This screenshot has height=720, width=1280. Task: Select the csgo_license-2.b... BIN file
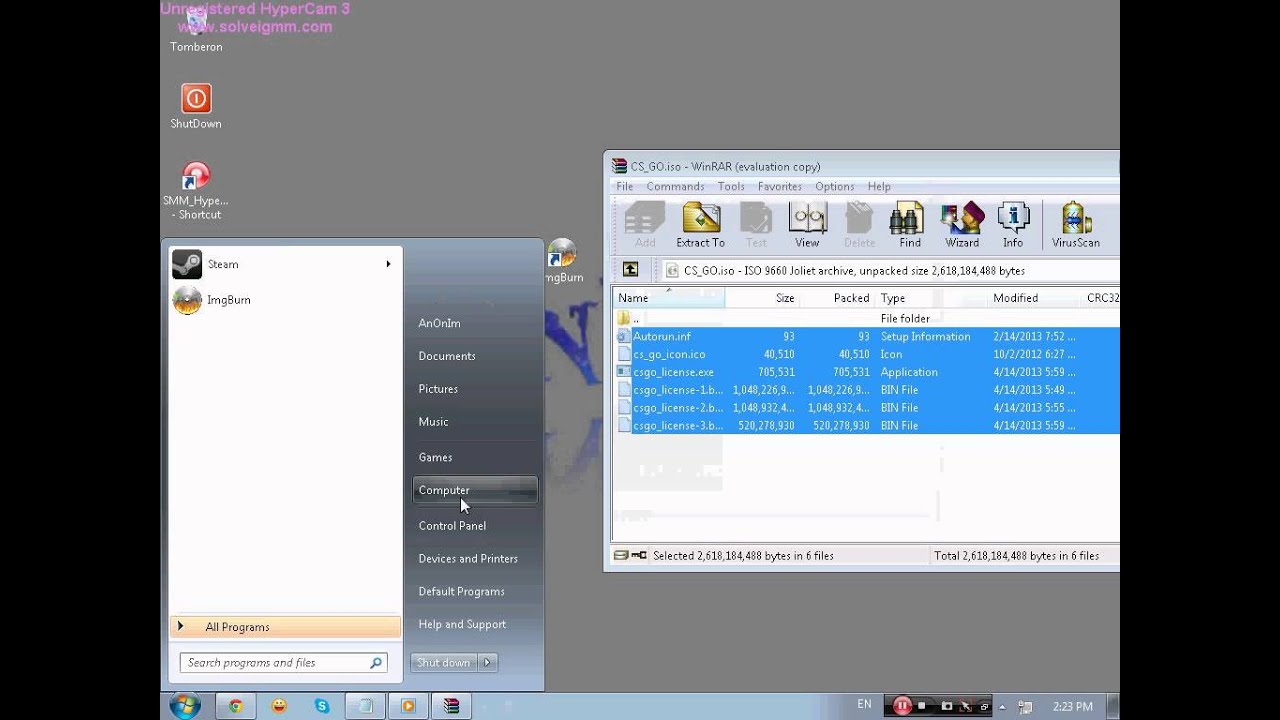click(866, 408)
